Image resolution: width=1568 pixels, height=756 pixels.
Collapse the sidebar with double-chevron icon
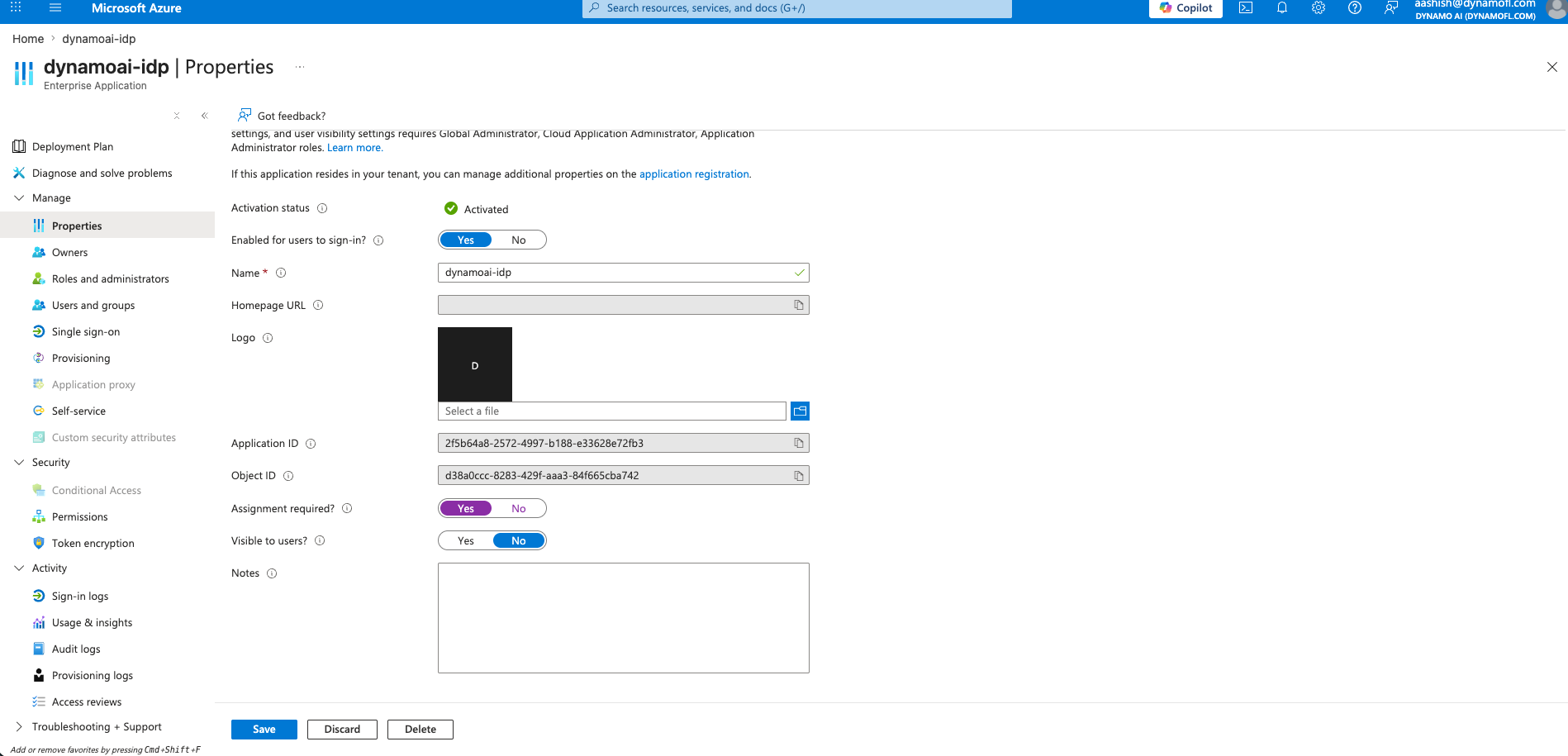(x=205, y=116)
